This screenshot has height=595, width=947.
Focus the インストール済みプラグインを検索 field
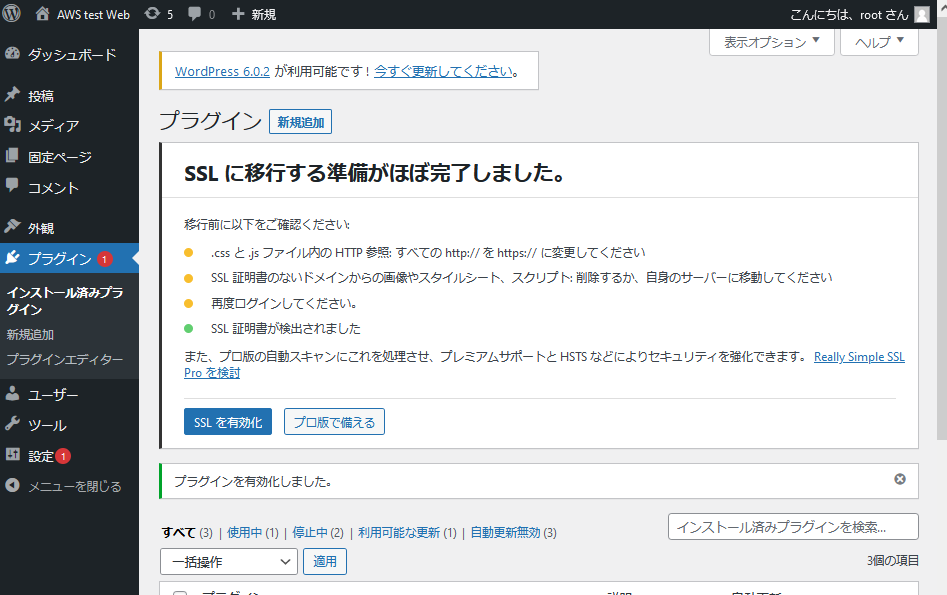click(x=793, y=527)
